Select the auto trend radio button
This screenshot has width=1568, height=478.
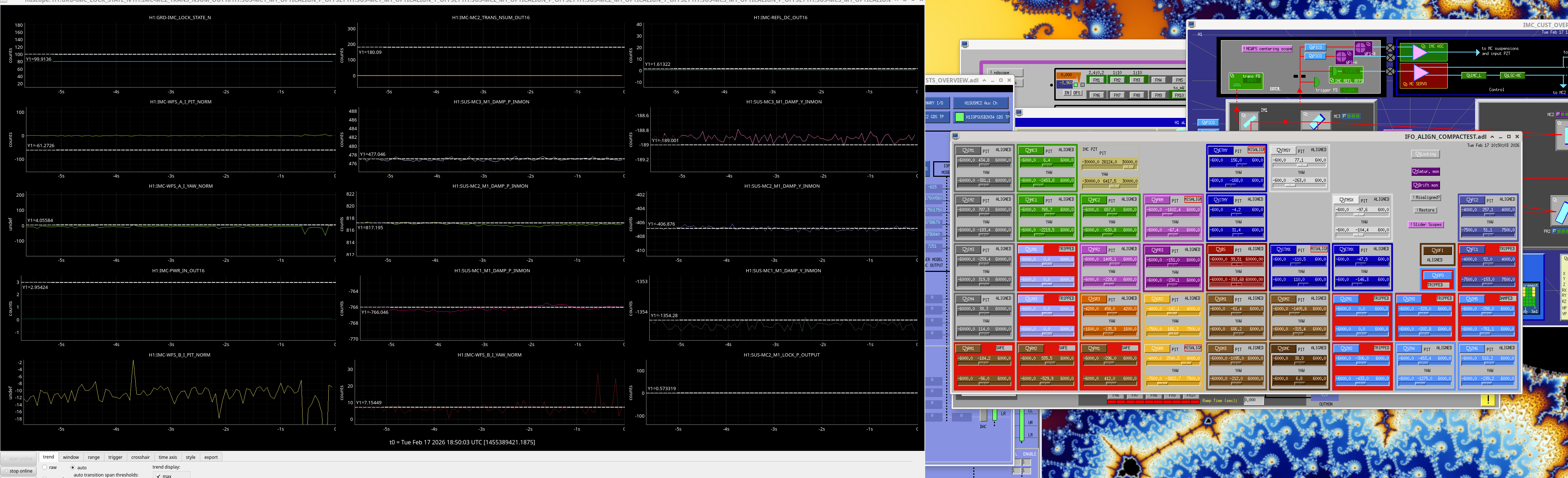coord(73,468)
